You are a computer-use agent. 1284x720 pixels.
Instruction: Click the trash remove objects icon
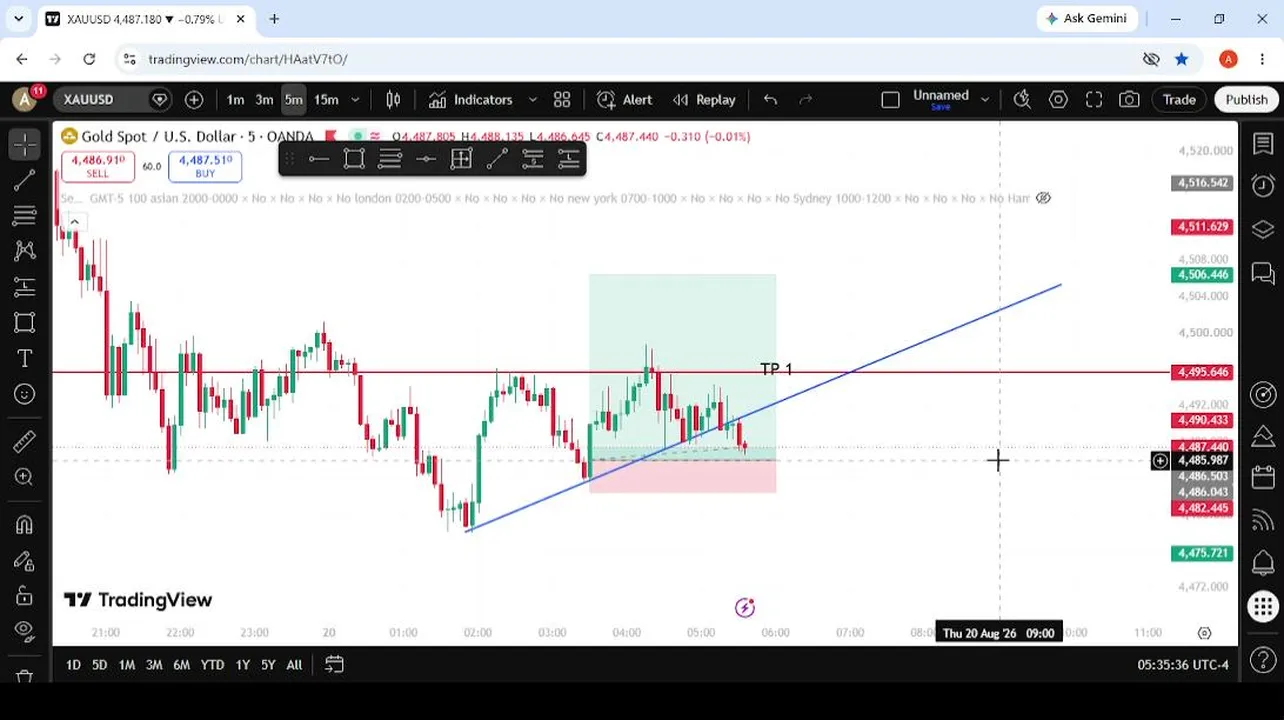pos(25,676)
